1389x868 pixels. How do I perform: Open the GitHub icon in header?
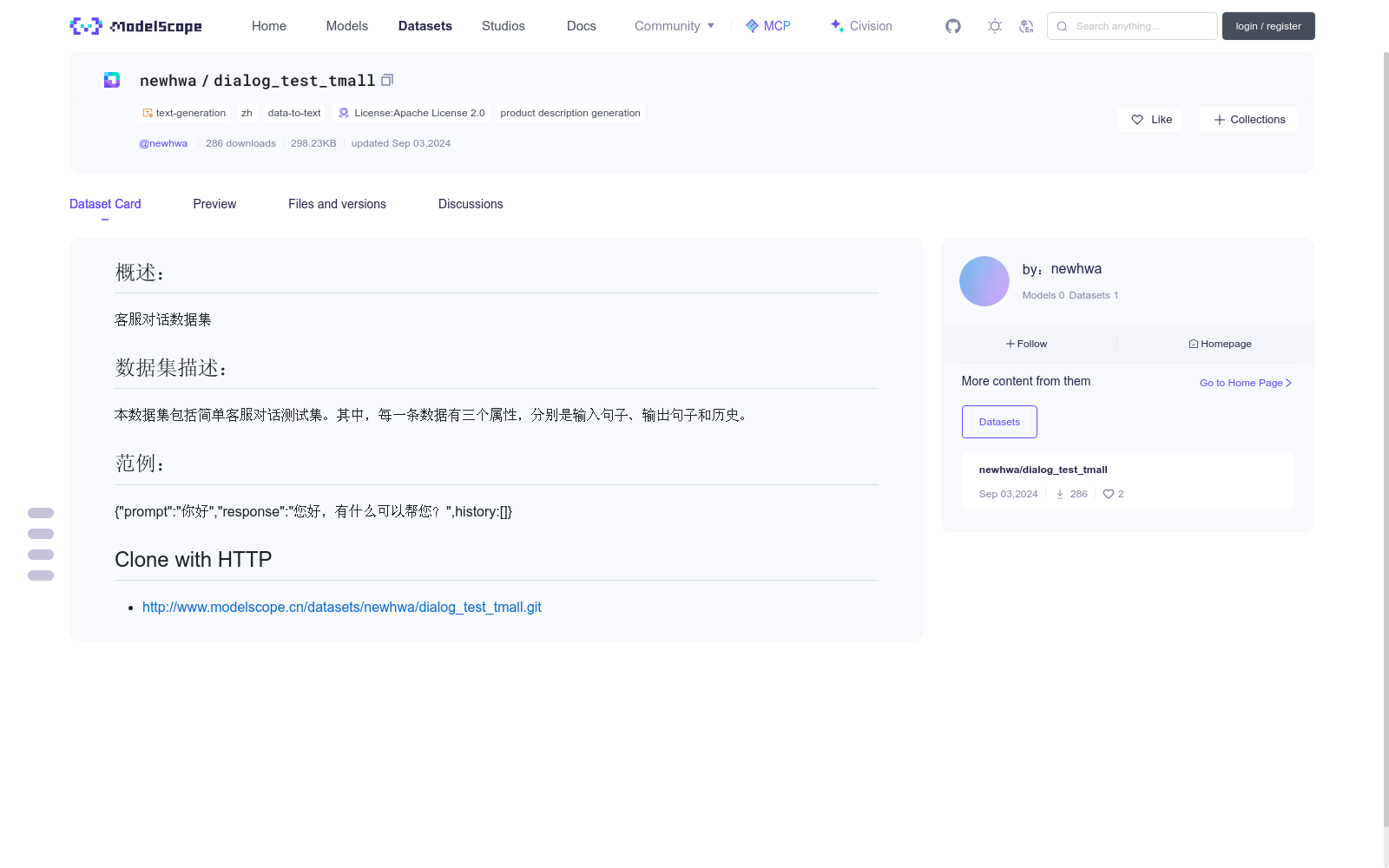pyautogui.click(x=953, y=26)
